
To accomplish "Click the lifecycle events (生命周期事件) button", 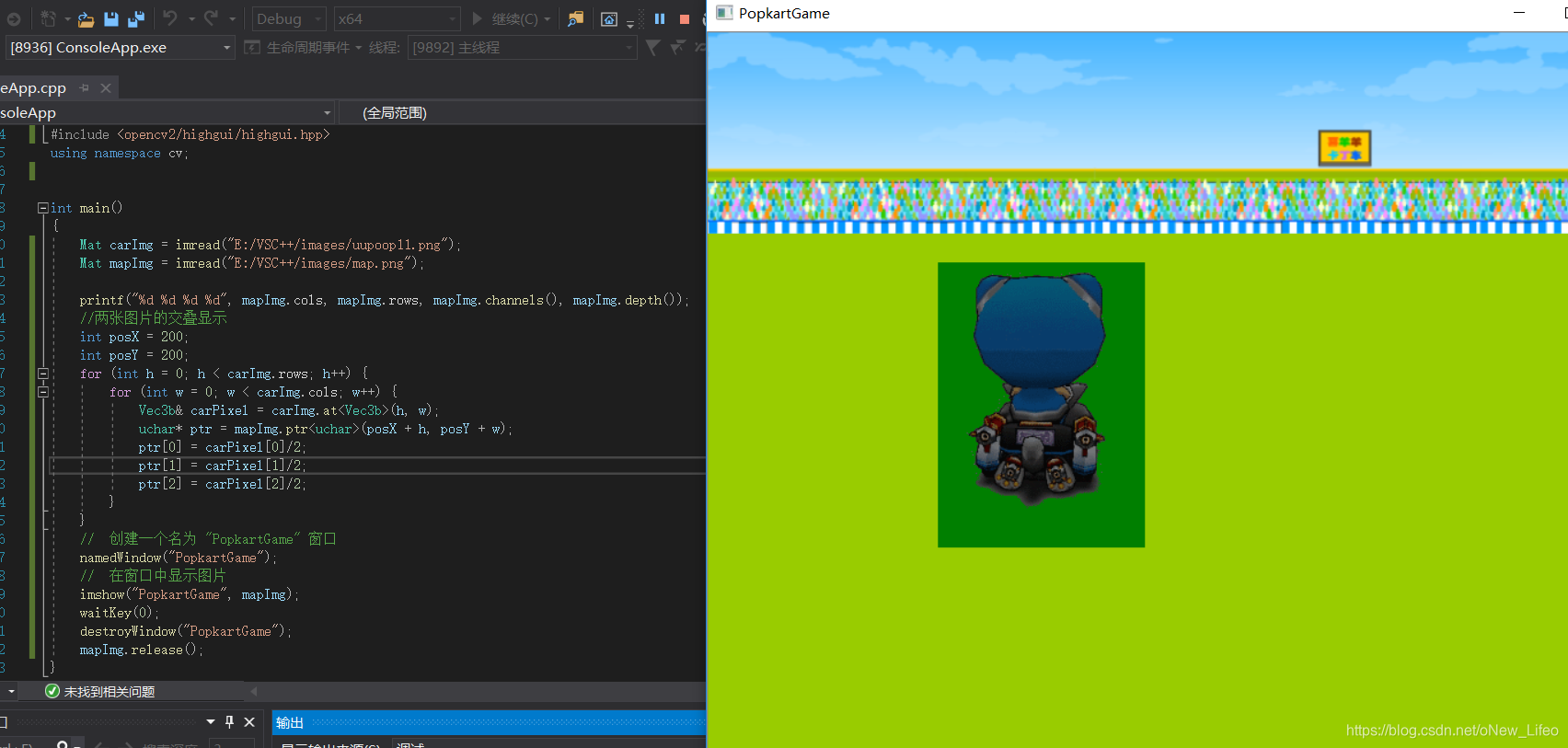I will click(304, 47).
